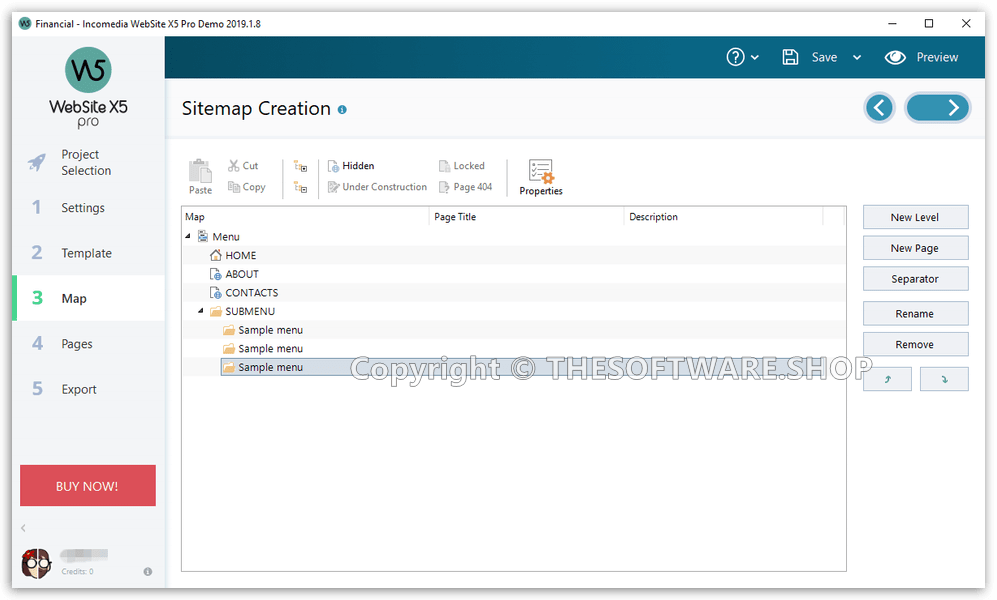The height and width of the screenshot is (600, 997).
Task: Collapse the SUBMENU tree node
Action: (x=201, y=311)
